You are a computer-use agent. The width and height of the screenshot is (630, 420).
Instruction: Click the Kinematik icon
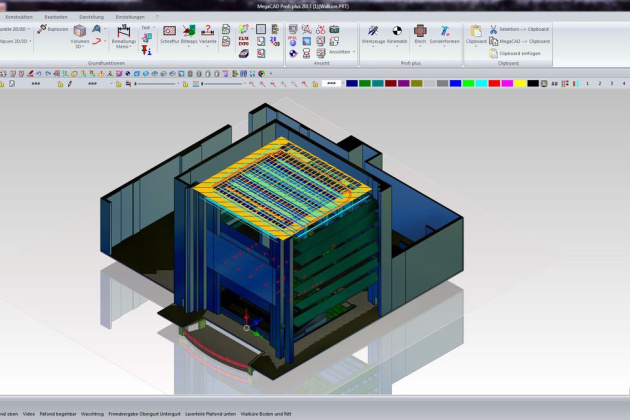click(396, 33)
